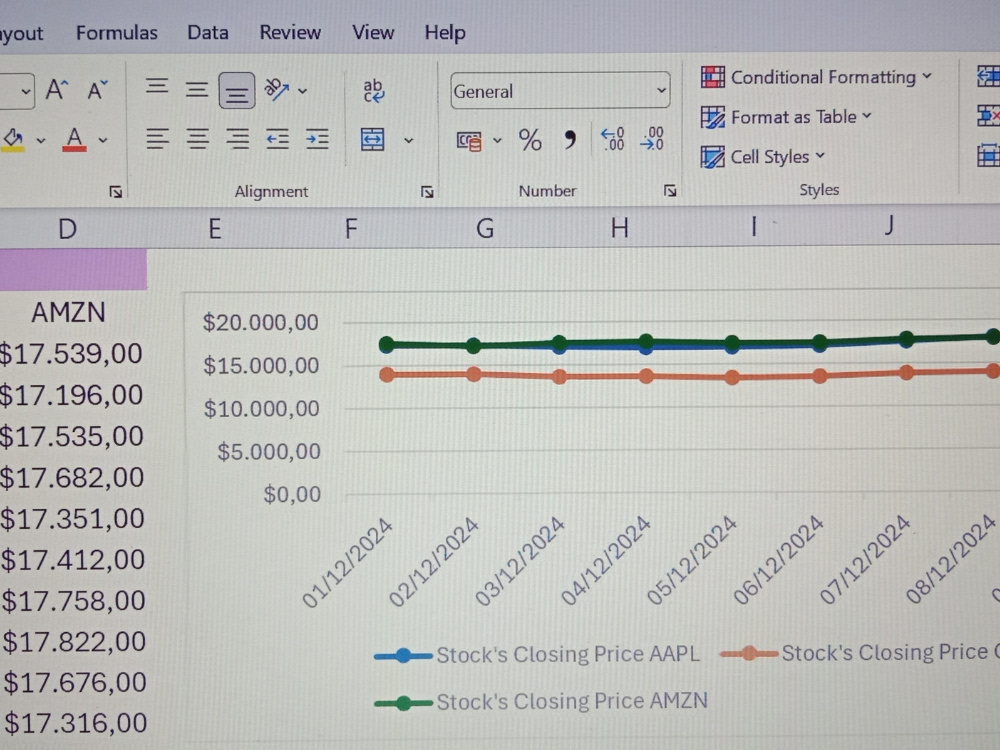This screenshot has width=1000, height=750.
Task: Open Alignment dialog launcher
Action: point(427,191)
